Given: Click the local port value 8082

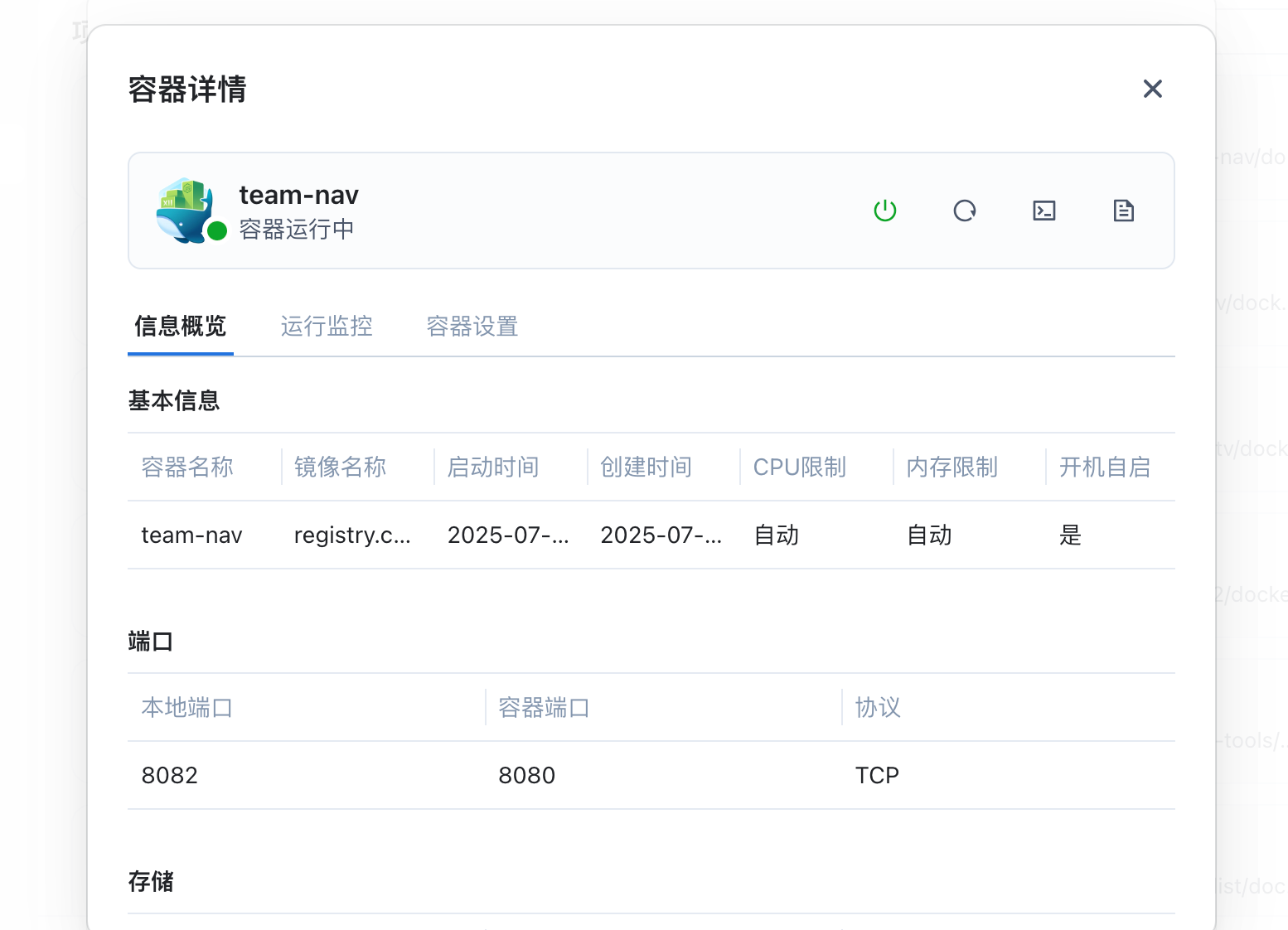Looking at the screenshot, I should coord(170,776).
